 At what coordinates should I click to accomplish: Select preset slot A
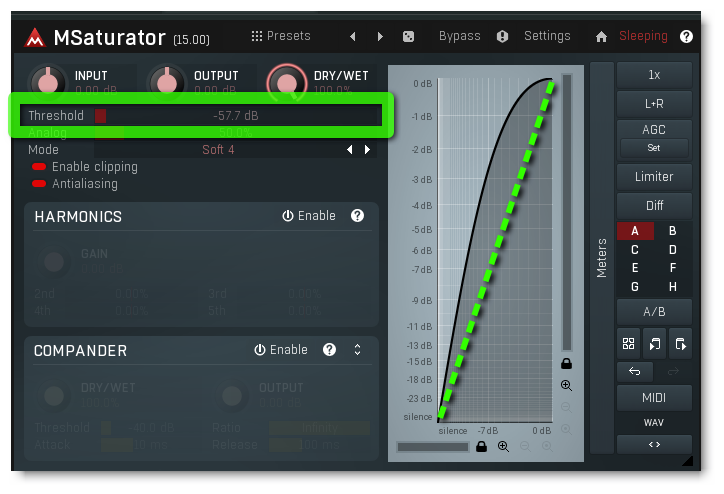click(x=635, y=231)
